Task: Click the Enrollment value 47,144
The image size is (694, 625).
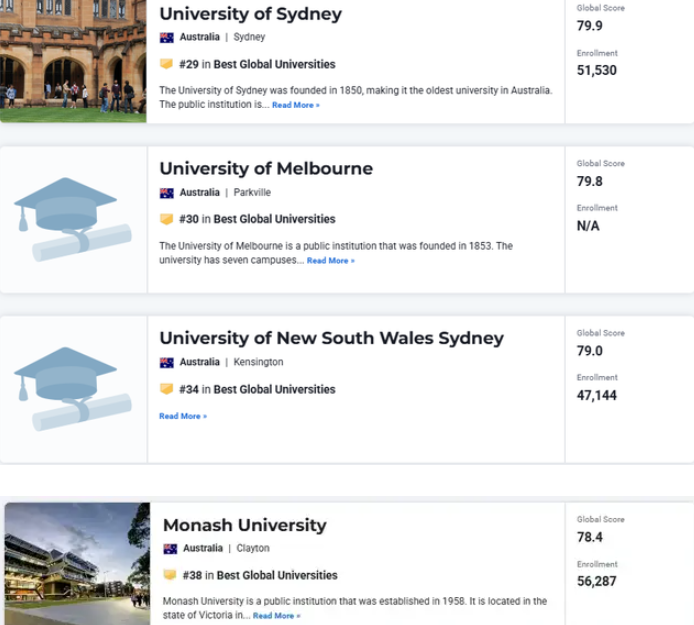Action: tap(597, 395)
